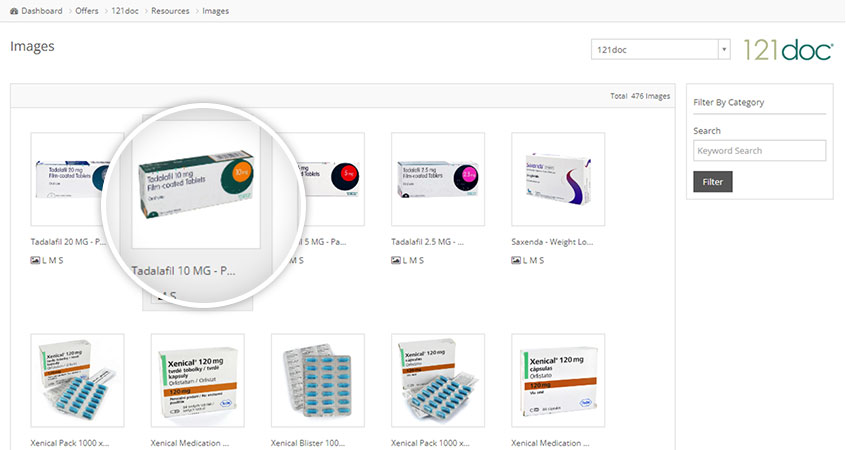The image size is (846, 450).
Task: Click L M S sizes under Tadalafil 20 MG
Action: click(x=52, y=260)
